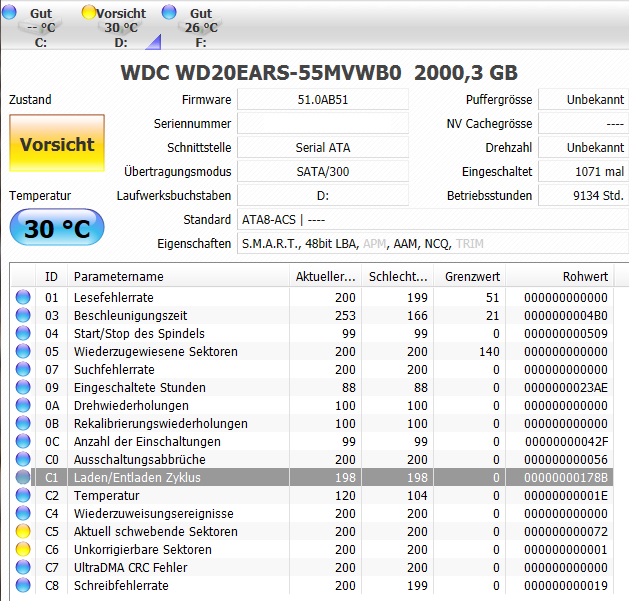Viewport: 637px width, 608px height.
Task: Select the Suchfehlerrate parameter name
Action: coord(114,369)
